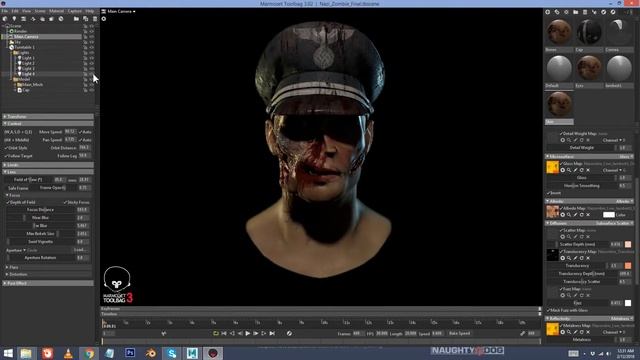Viewport: 640px width, 360px height.
Task: Click the Albedo color swatch
Action: 609,215
